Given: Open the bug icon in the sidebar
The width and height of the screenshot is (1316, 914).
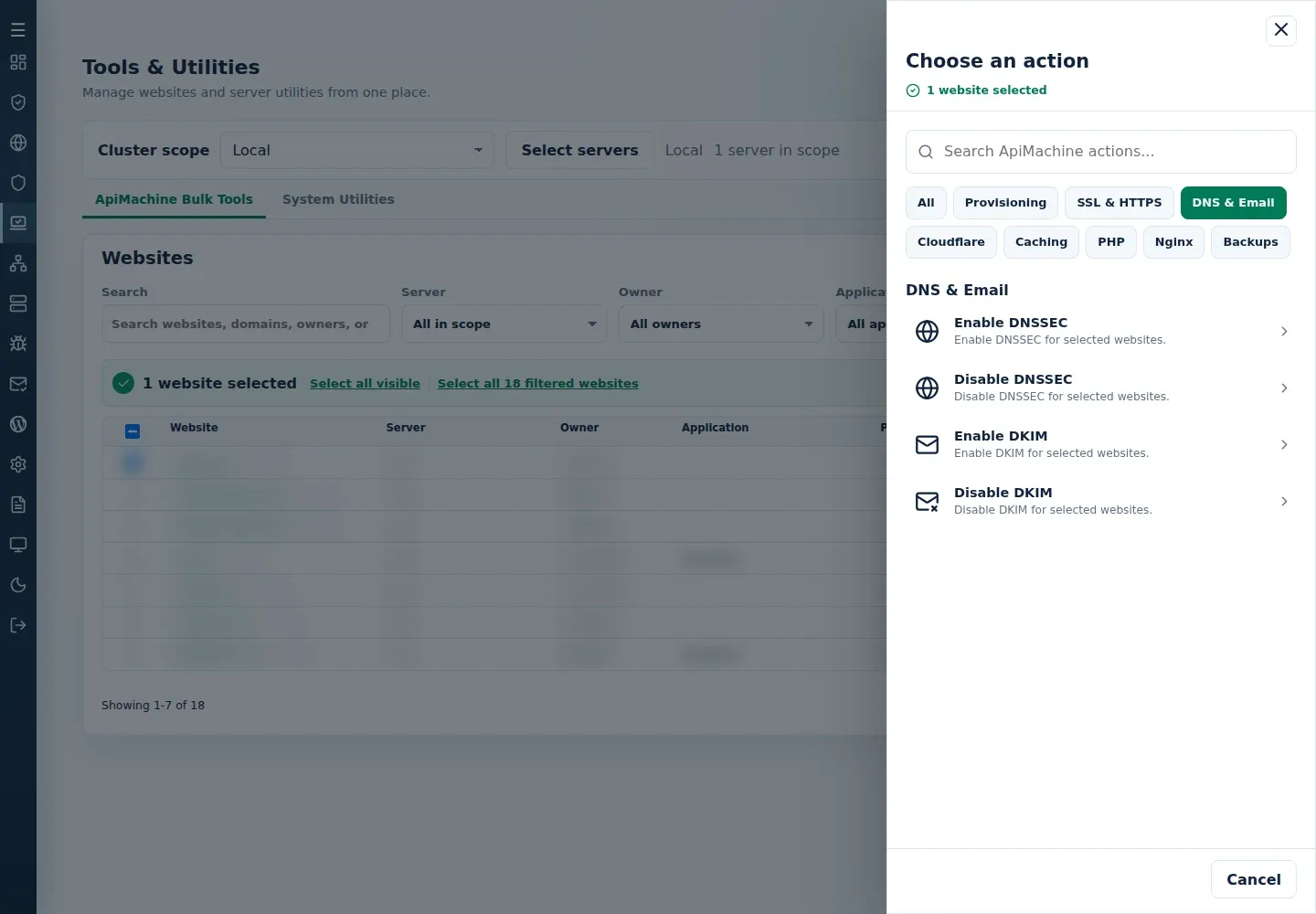Looking at the screenshot, I should (18, 344).
